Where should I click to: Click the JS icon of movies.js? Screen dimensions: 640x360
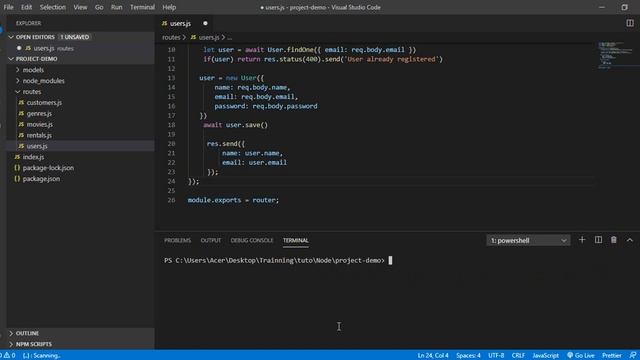tap(21, 124)
